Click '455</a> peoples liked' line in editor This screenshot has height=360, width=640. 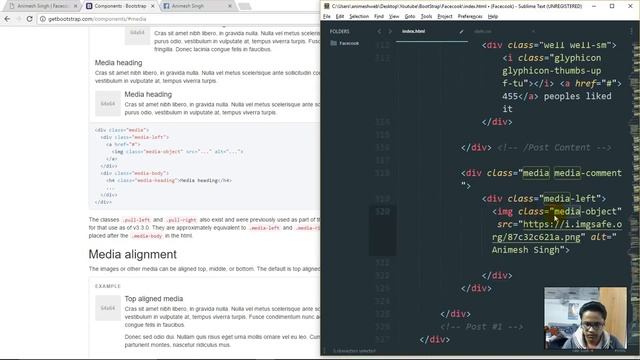point(557,96)
